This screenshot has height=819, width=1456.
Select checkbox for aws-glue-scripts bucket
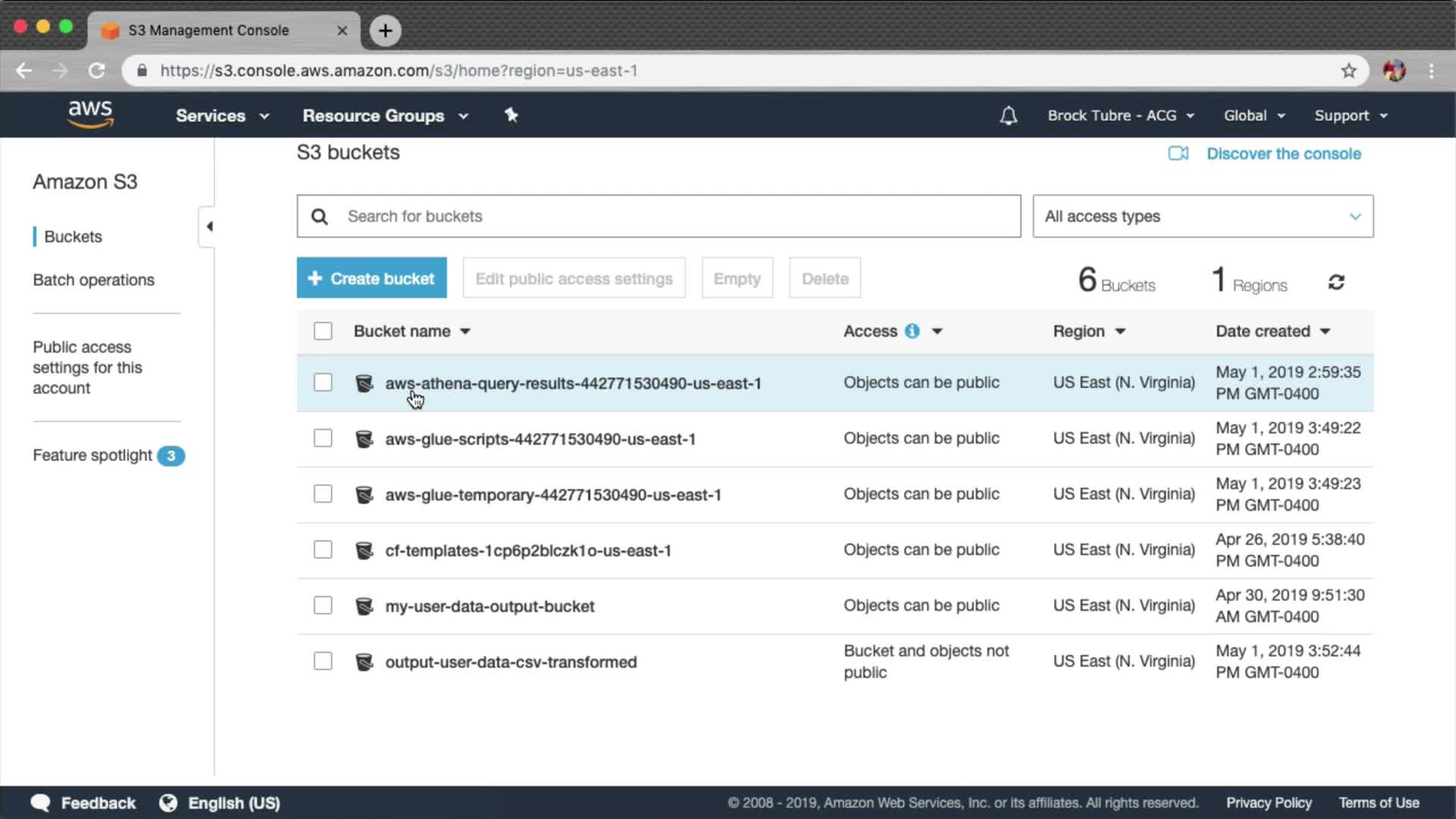pos(323,438)
